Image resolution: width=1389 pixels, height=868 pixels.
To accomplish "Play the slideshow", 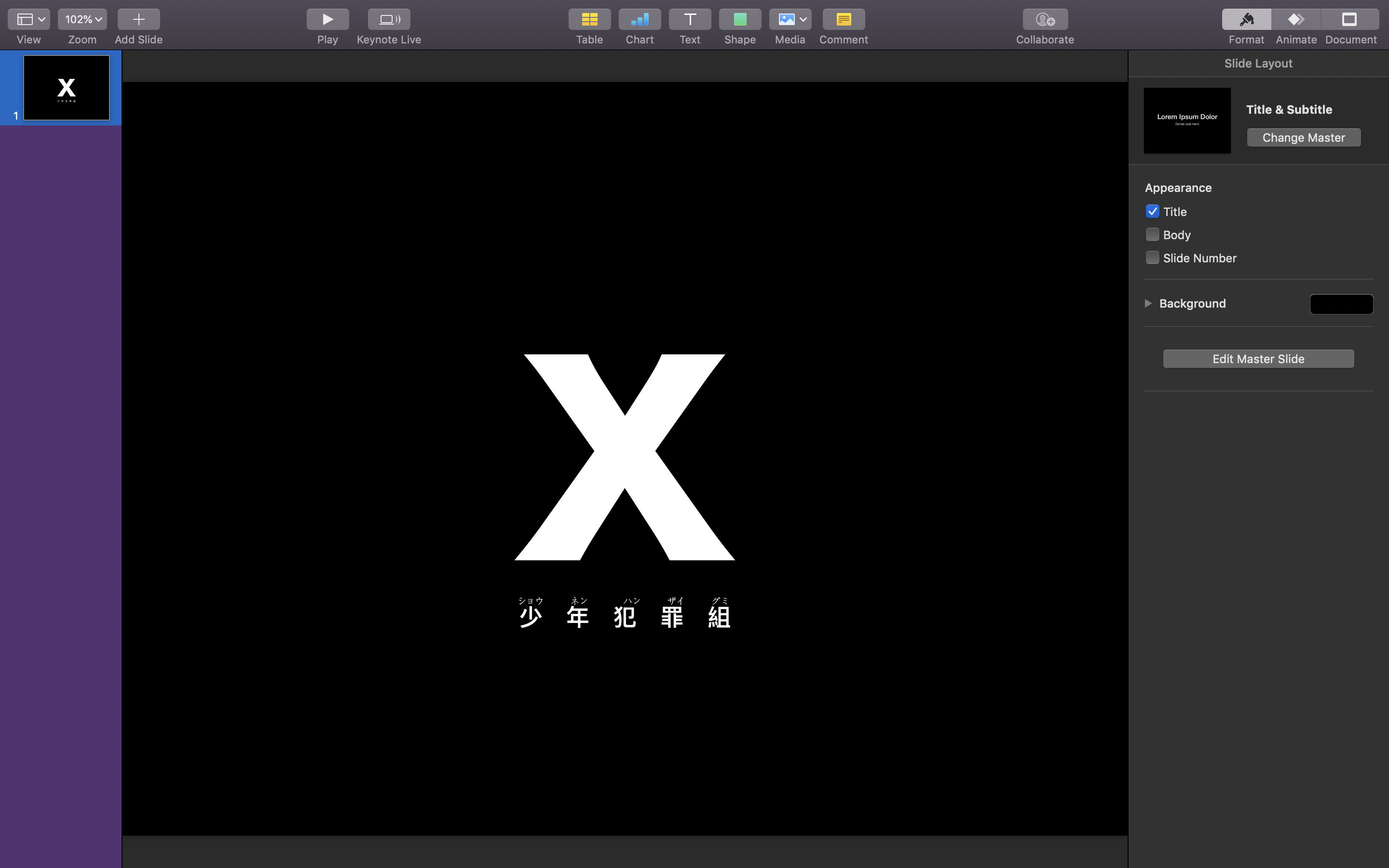I will point(327,19).
